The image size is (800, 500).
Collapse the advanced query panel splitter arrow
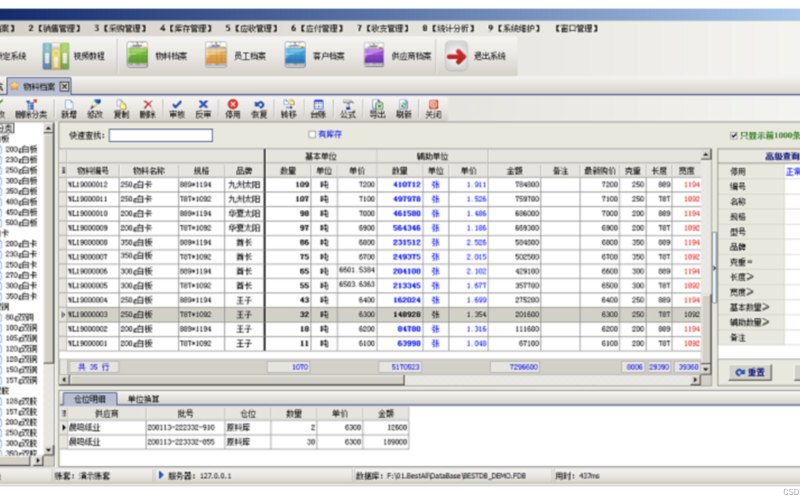[714, 268]
